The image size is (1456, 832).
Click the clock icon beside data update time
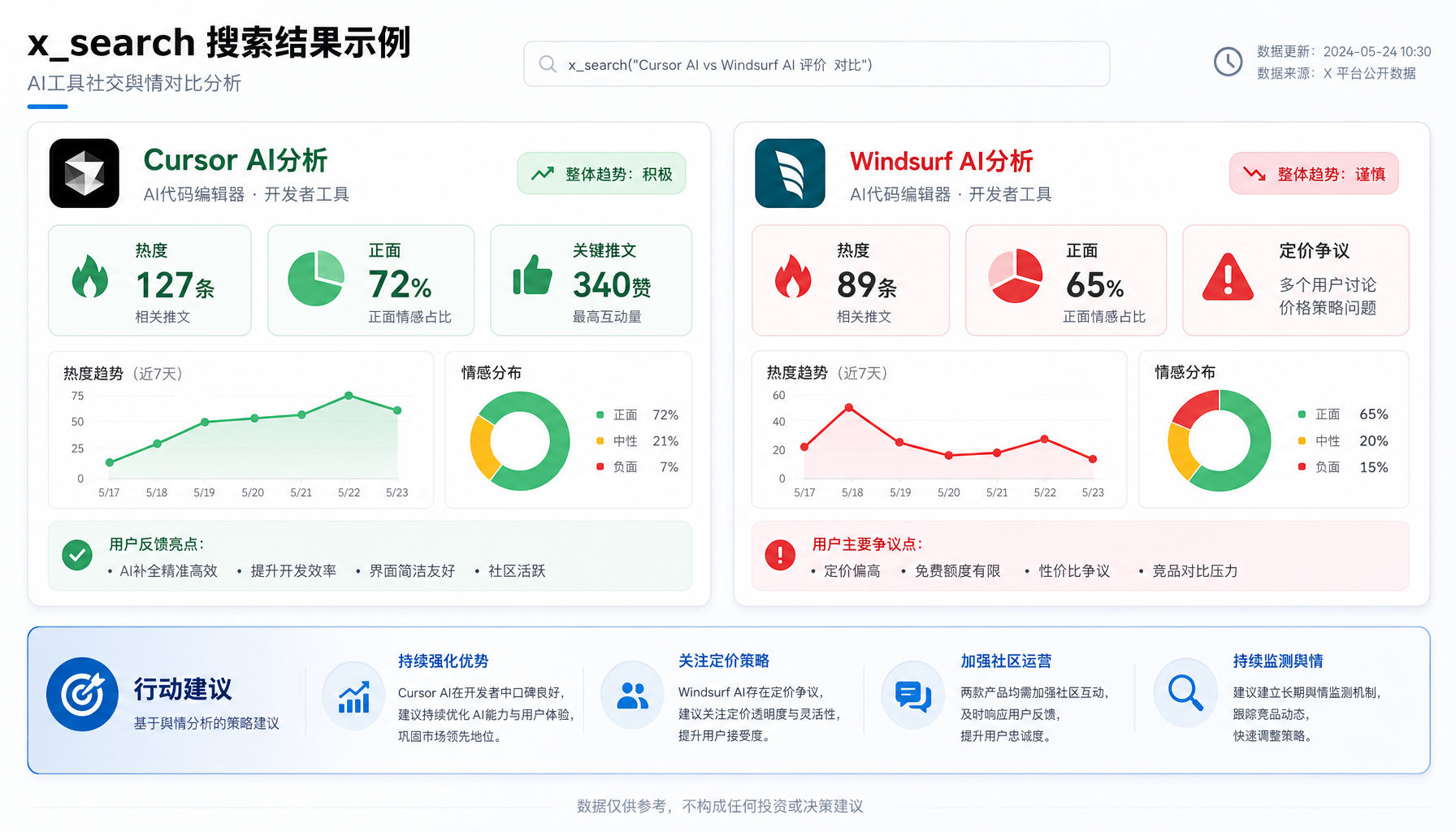pyautogui.click(x=1228, y=62)
